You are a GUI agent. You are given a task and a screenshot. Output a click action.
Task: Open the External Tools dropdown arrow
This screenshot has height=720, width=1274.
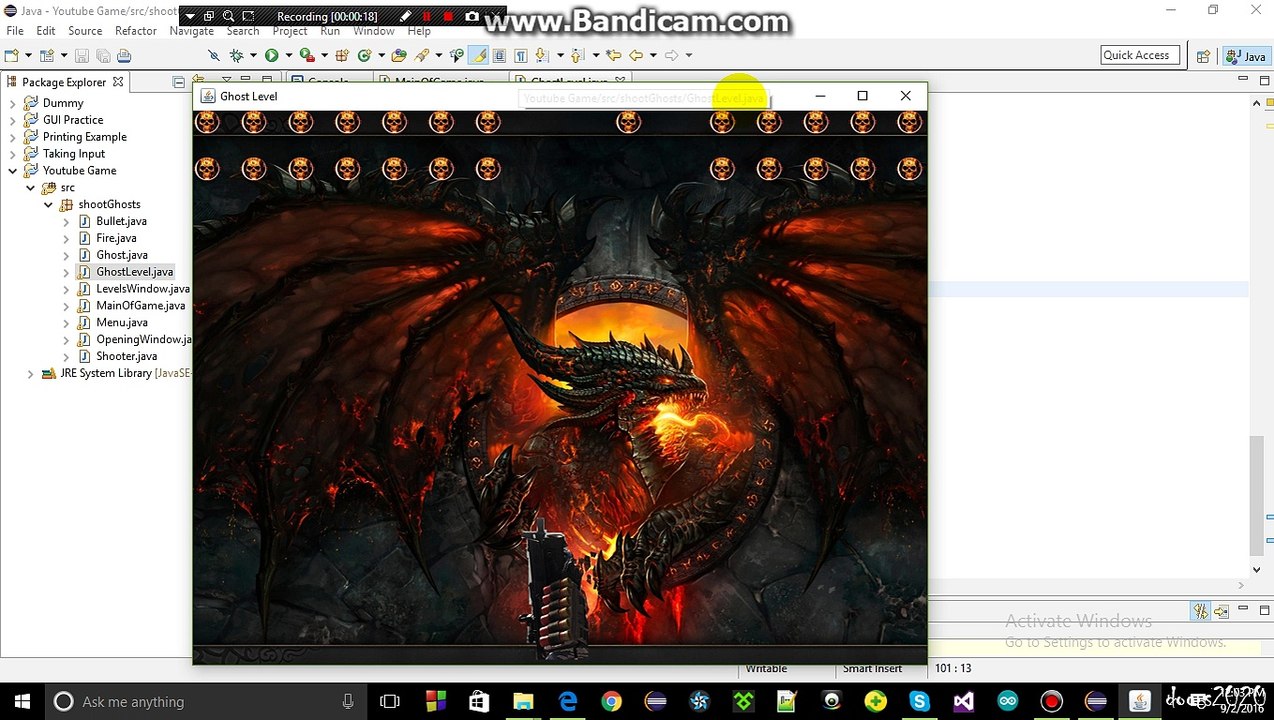click(324, 55)
